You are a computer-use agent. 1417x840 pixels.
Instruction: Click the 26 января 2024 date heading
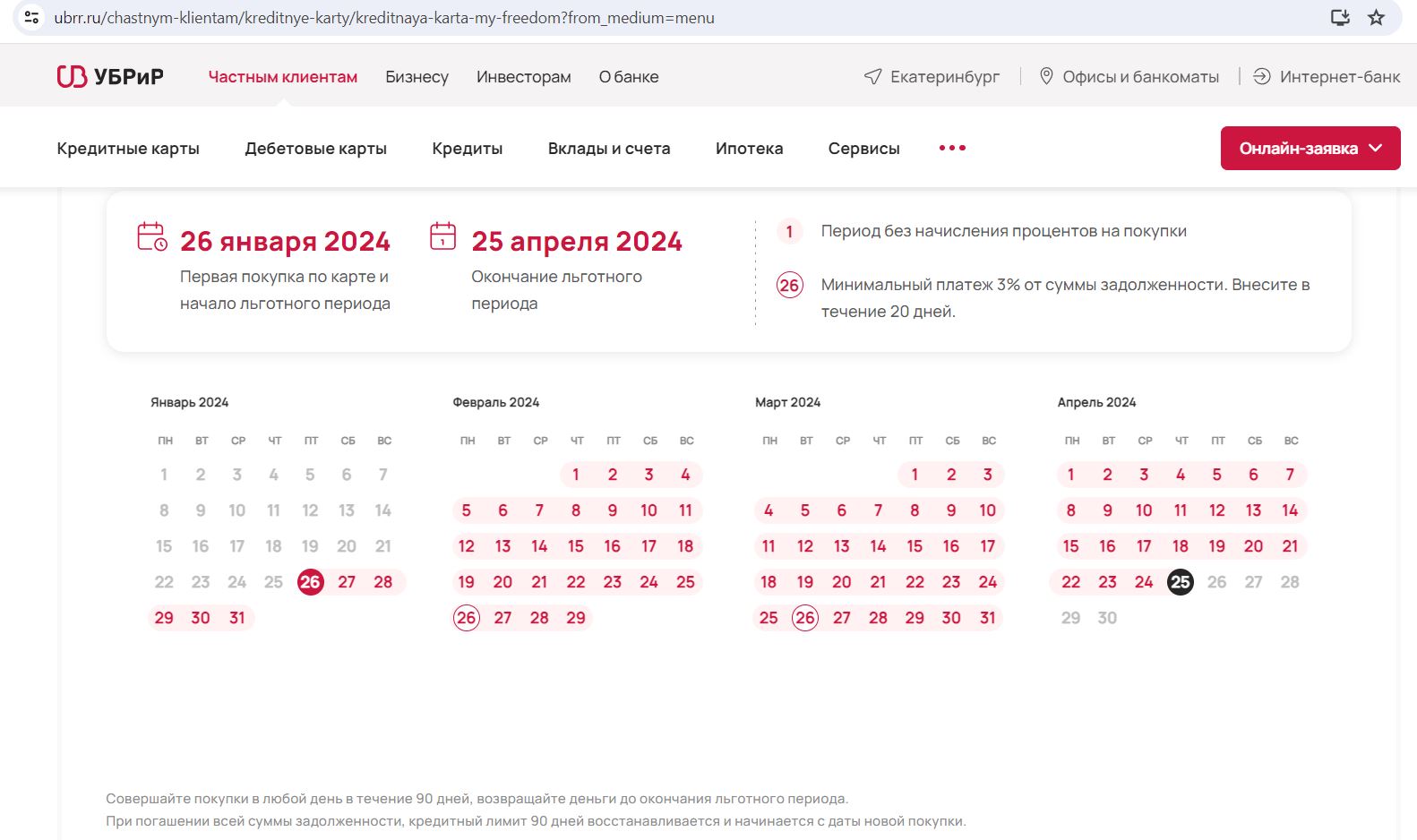(285, 241)
